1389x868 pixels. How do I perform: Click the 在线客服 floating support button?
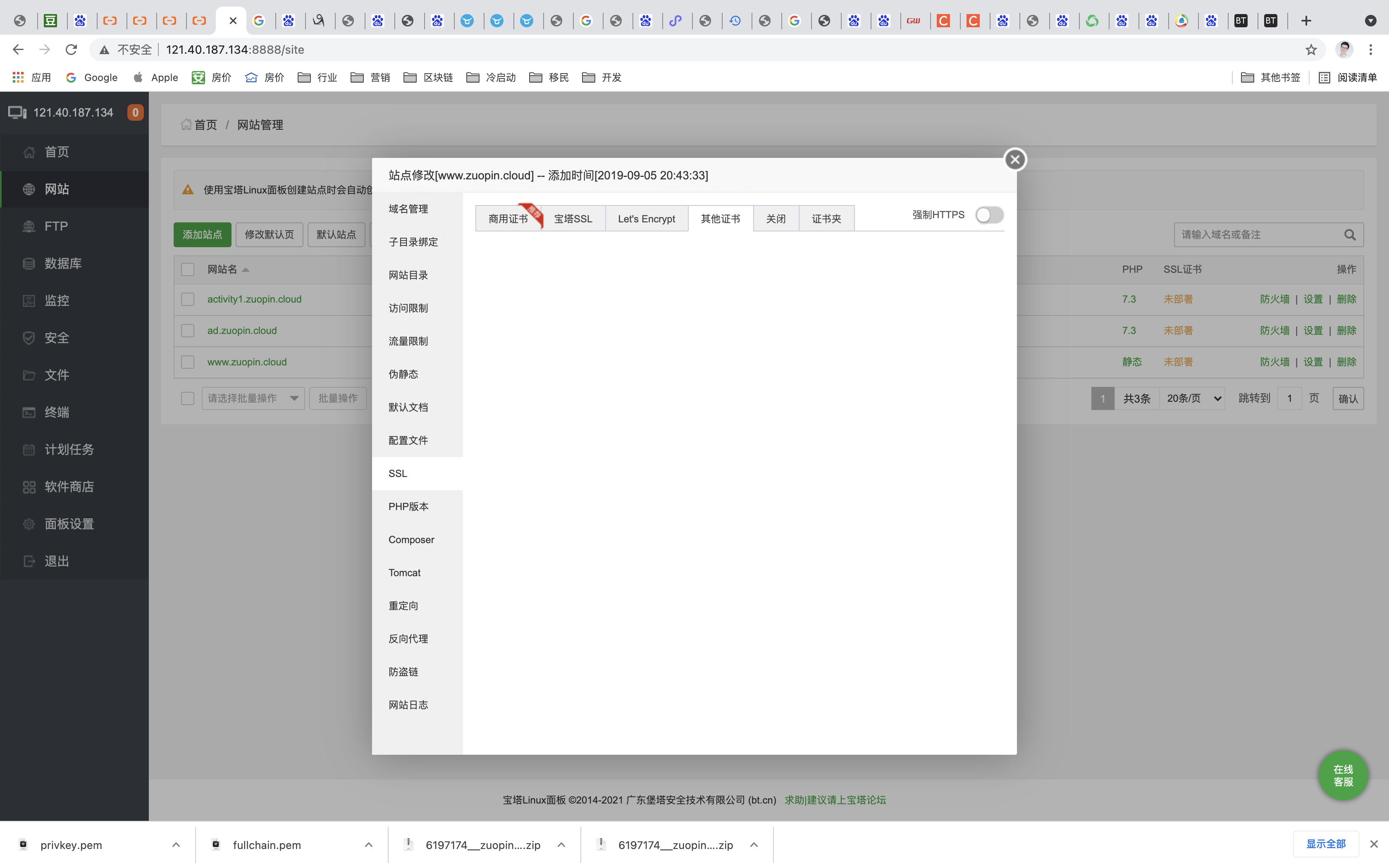pos(1343,775)
